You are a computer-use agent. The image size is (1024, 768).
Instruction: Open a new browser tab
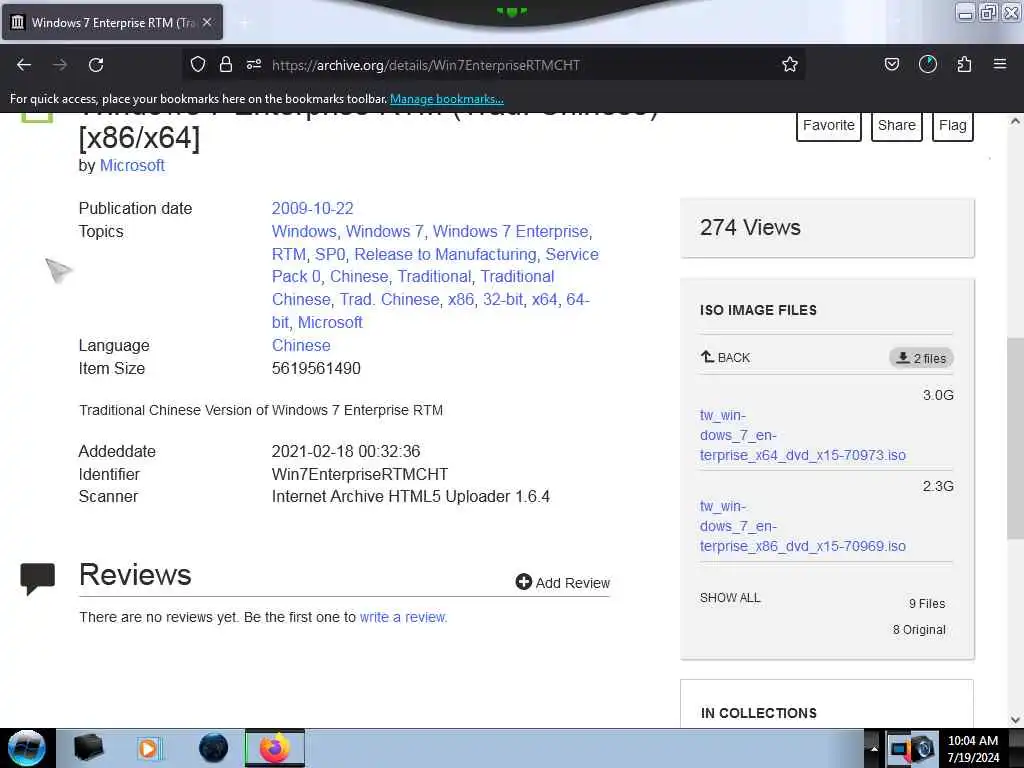(x=244, y=22)
